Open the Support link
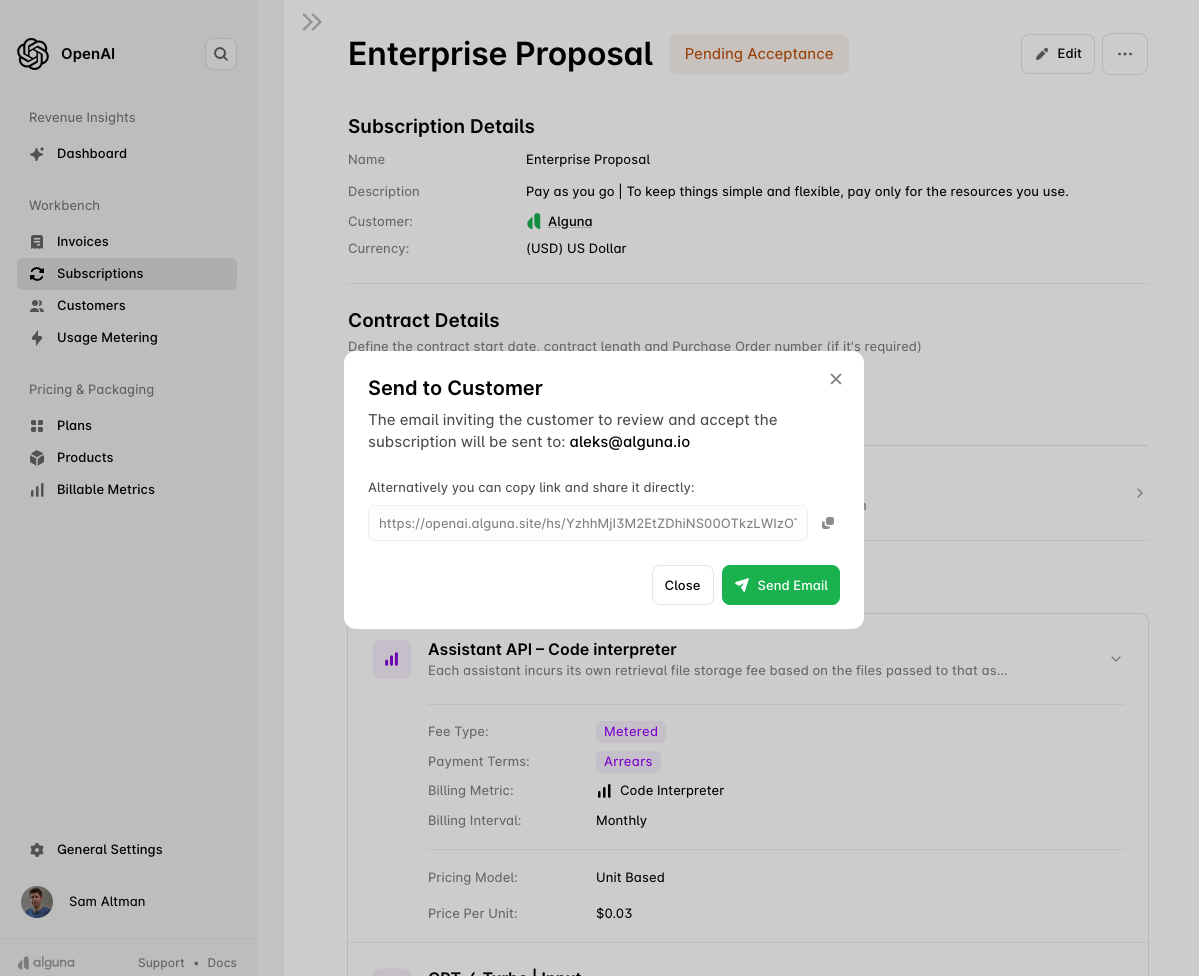This screenshot has height=976, width=1199. pyautogui.click(x=161, y=963)
